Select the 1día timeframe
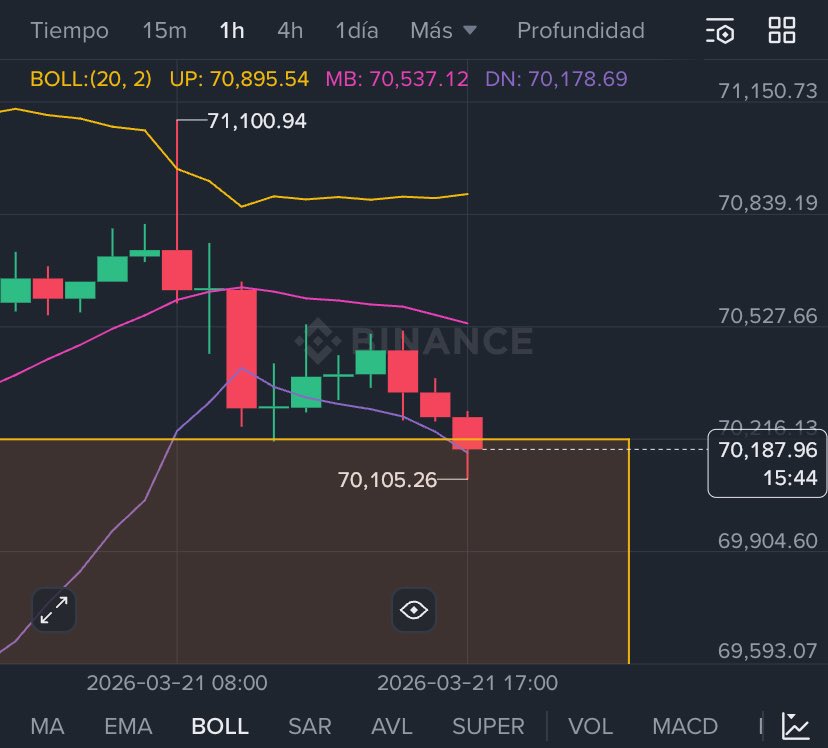828x748 pixels. click(357, 31)
